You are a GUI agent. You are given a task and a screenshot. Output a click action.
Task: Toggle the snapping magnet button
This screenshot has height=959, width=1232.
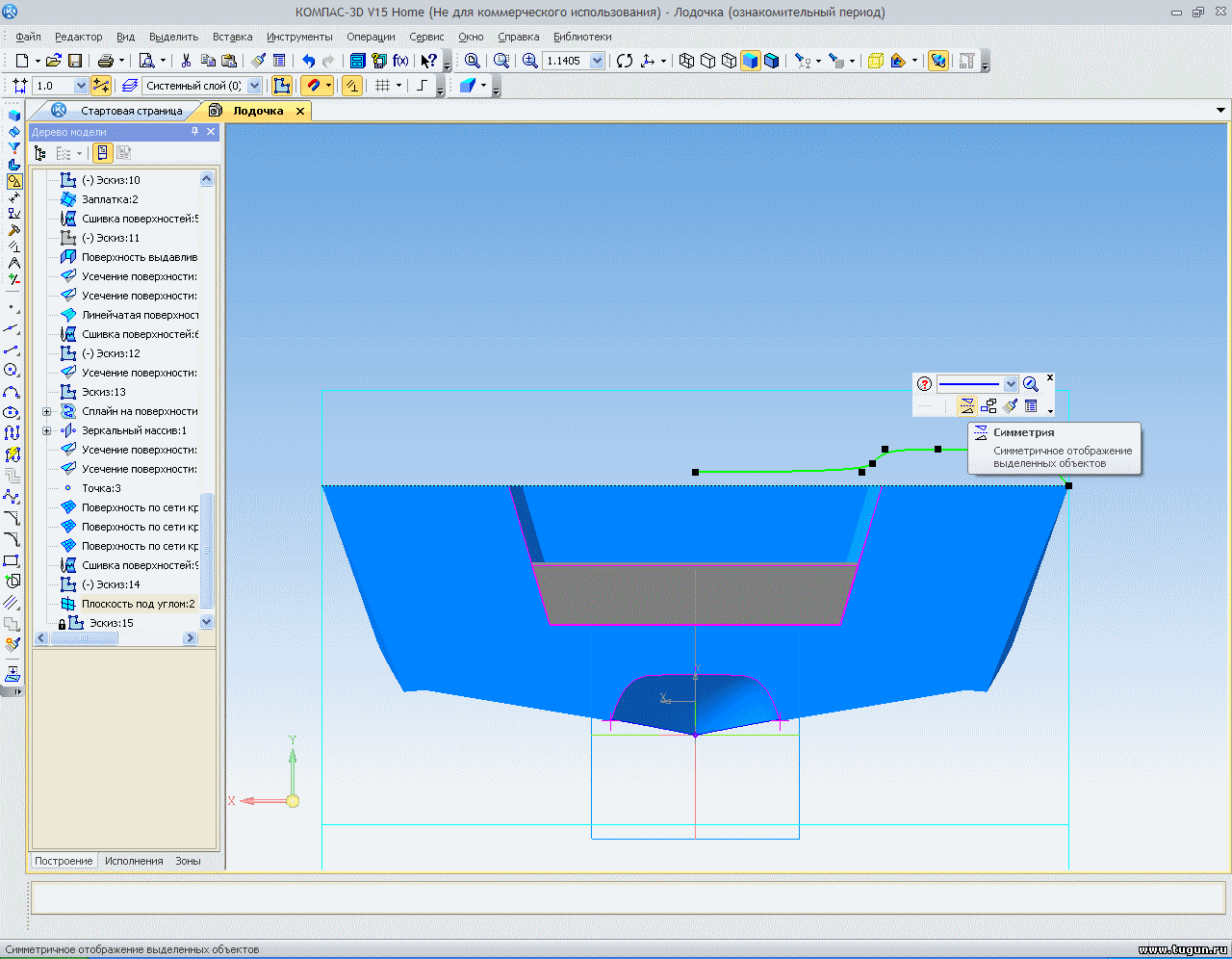point(313,86)
